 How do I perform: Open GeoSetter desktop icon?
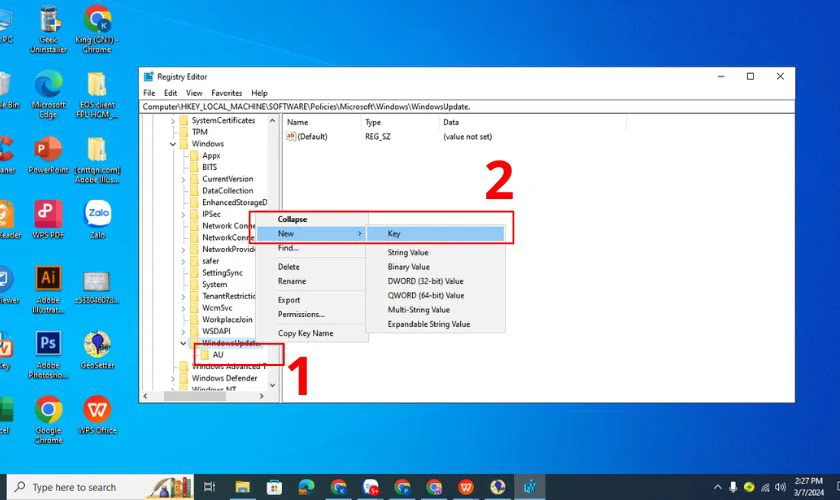pos(97,350)
